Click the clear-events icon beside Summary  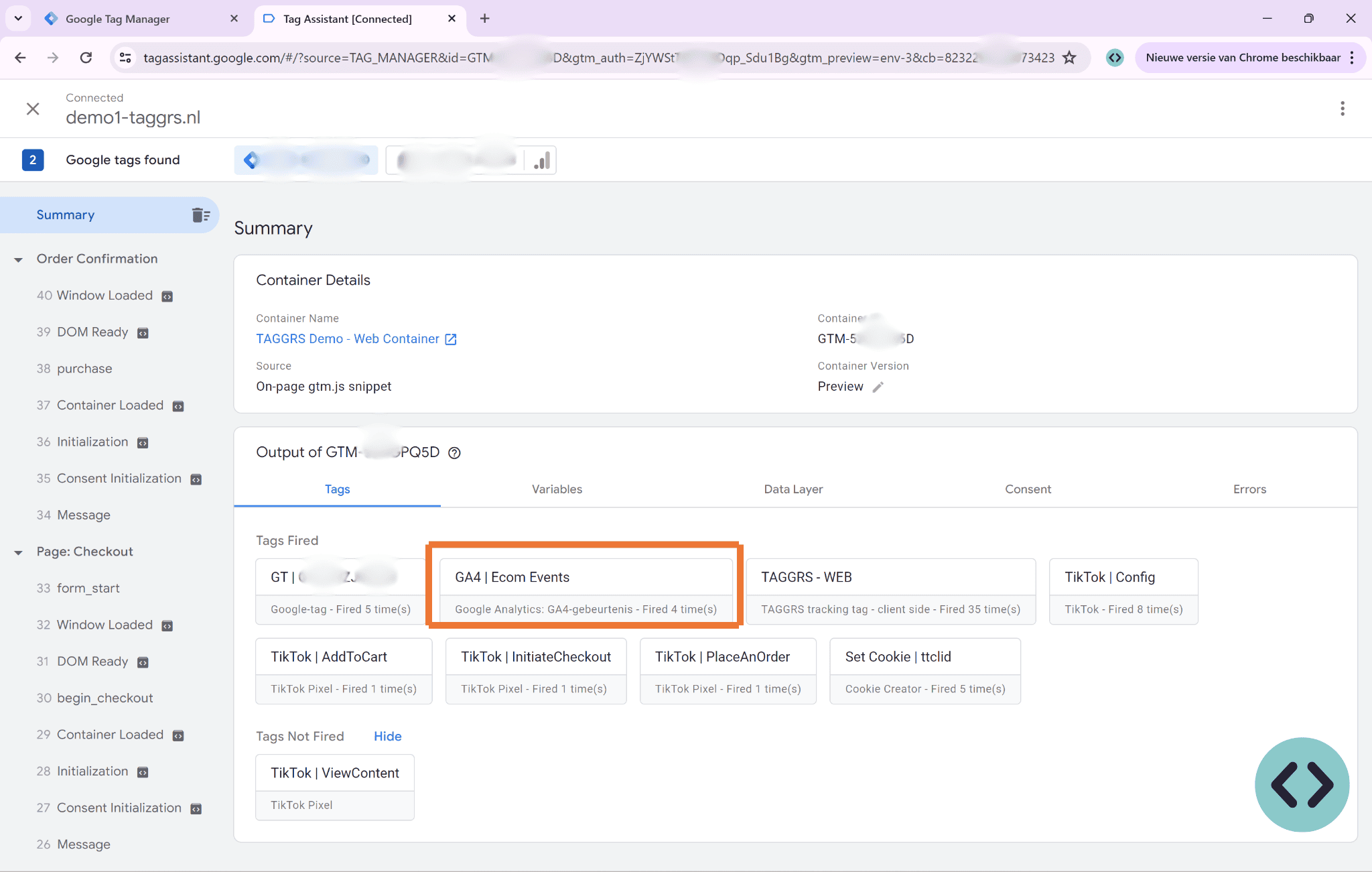(201, 215)
